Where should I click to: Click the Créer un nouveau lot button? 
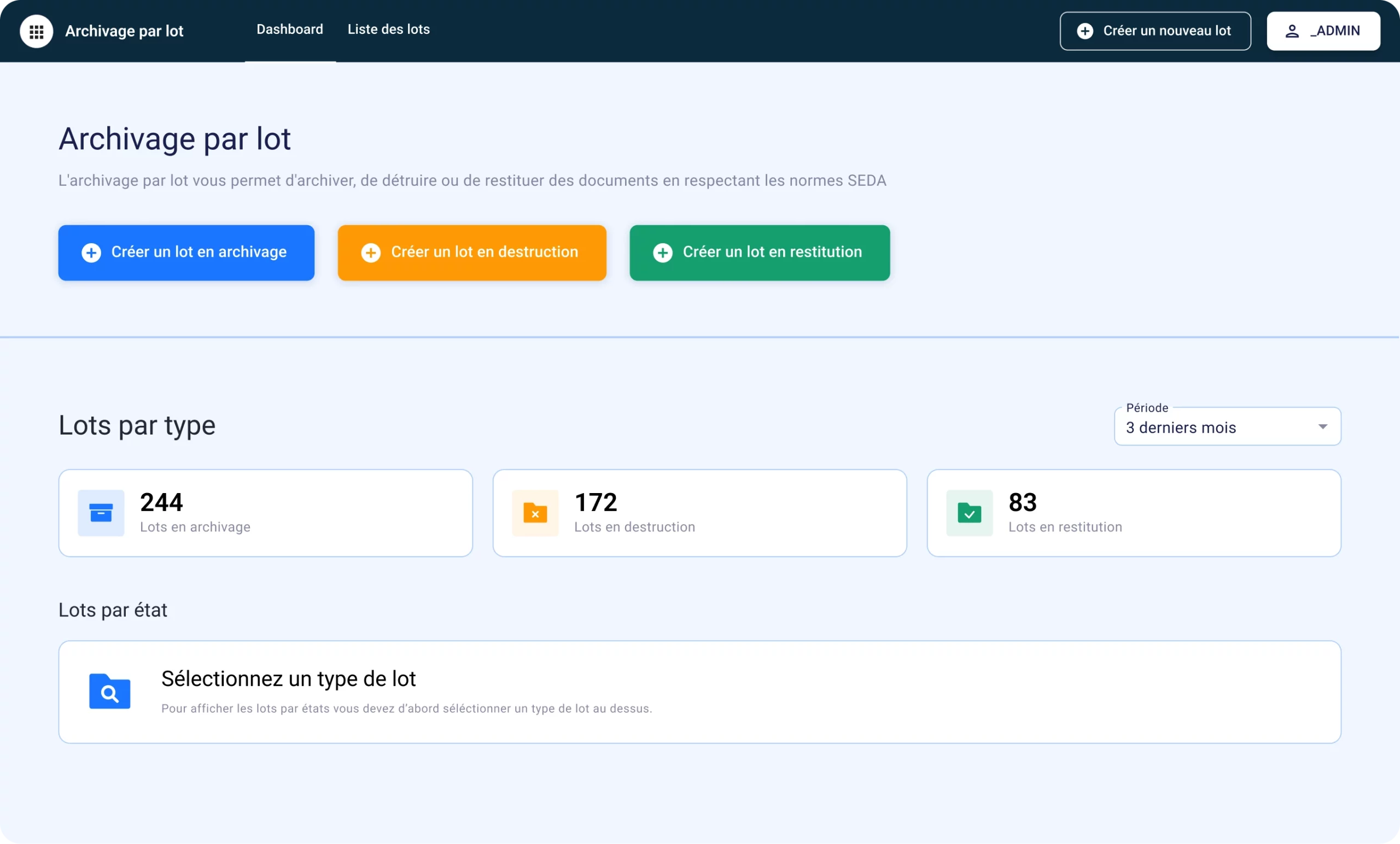pos(1155,31)
